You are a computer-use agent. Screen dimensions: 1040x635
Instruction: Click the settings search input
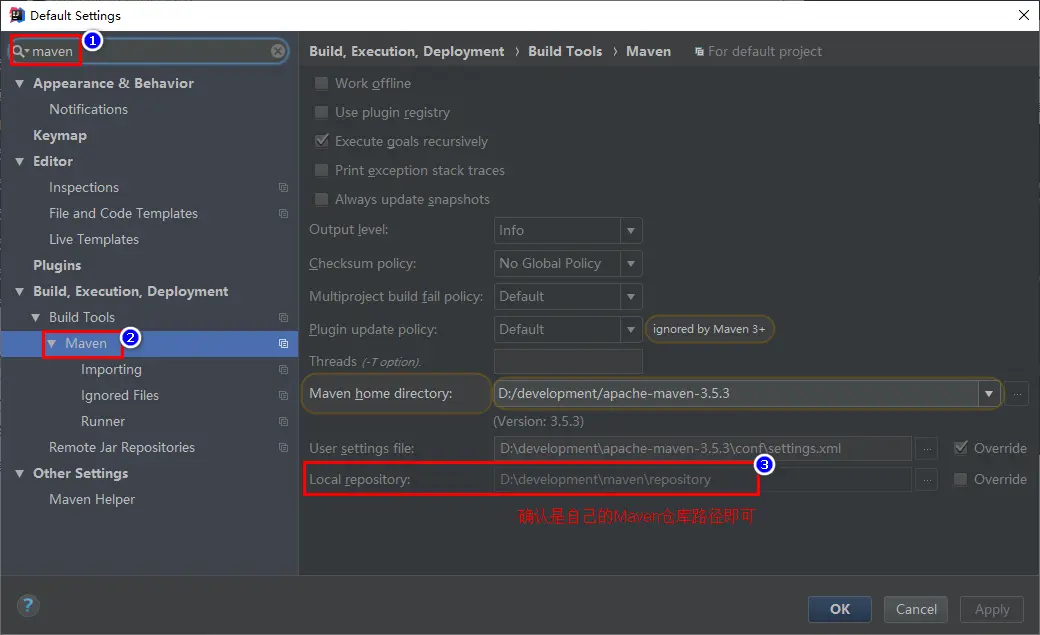tap(149, 51)
